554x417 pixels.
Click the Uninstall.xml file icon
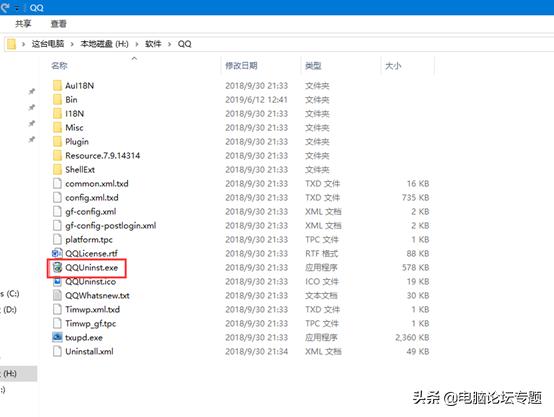pyautogui.click(x=57, y=351)
